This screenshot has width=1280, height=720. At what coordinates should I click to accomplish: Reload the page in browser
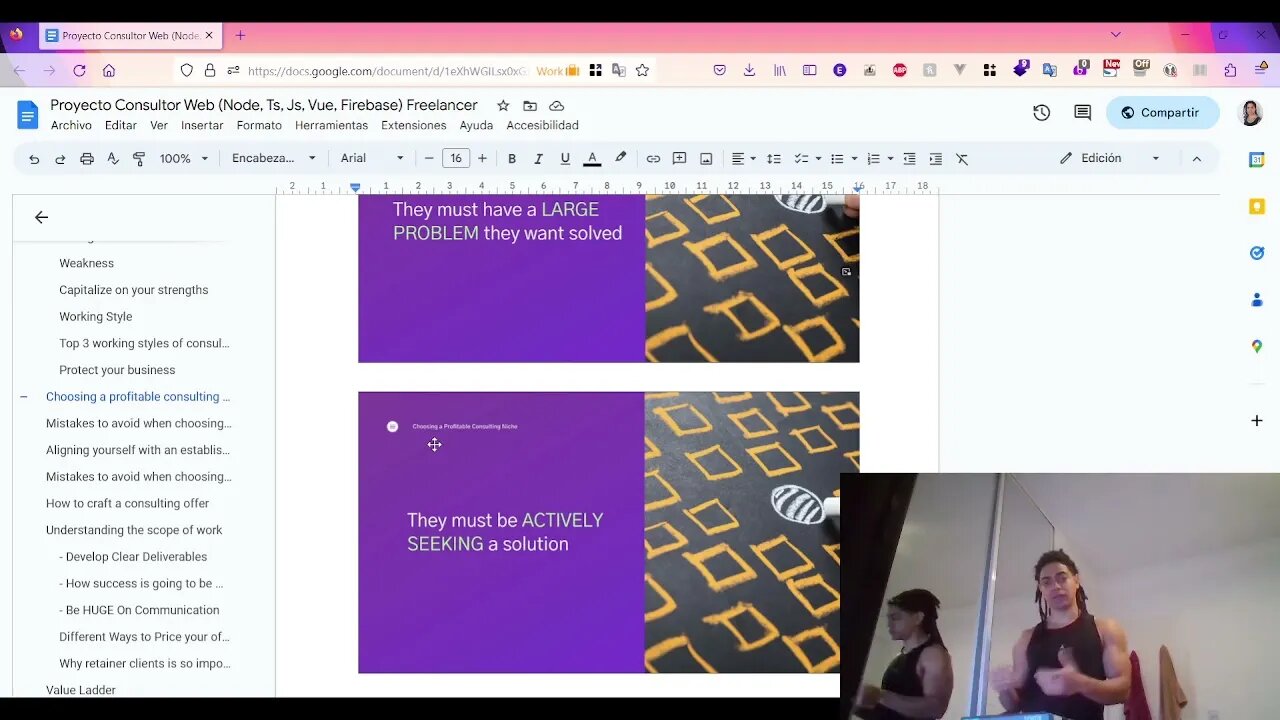coord(79,71)
